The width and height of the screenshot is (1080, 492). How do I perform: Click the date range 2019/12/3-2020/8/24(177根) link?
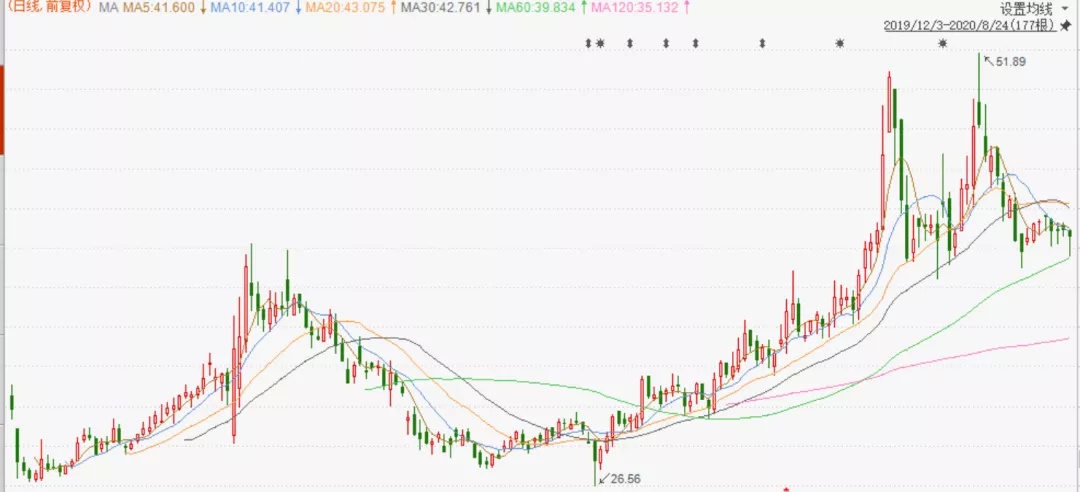tap(969, 25)
